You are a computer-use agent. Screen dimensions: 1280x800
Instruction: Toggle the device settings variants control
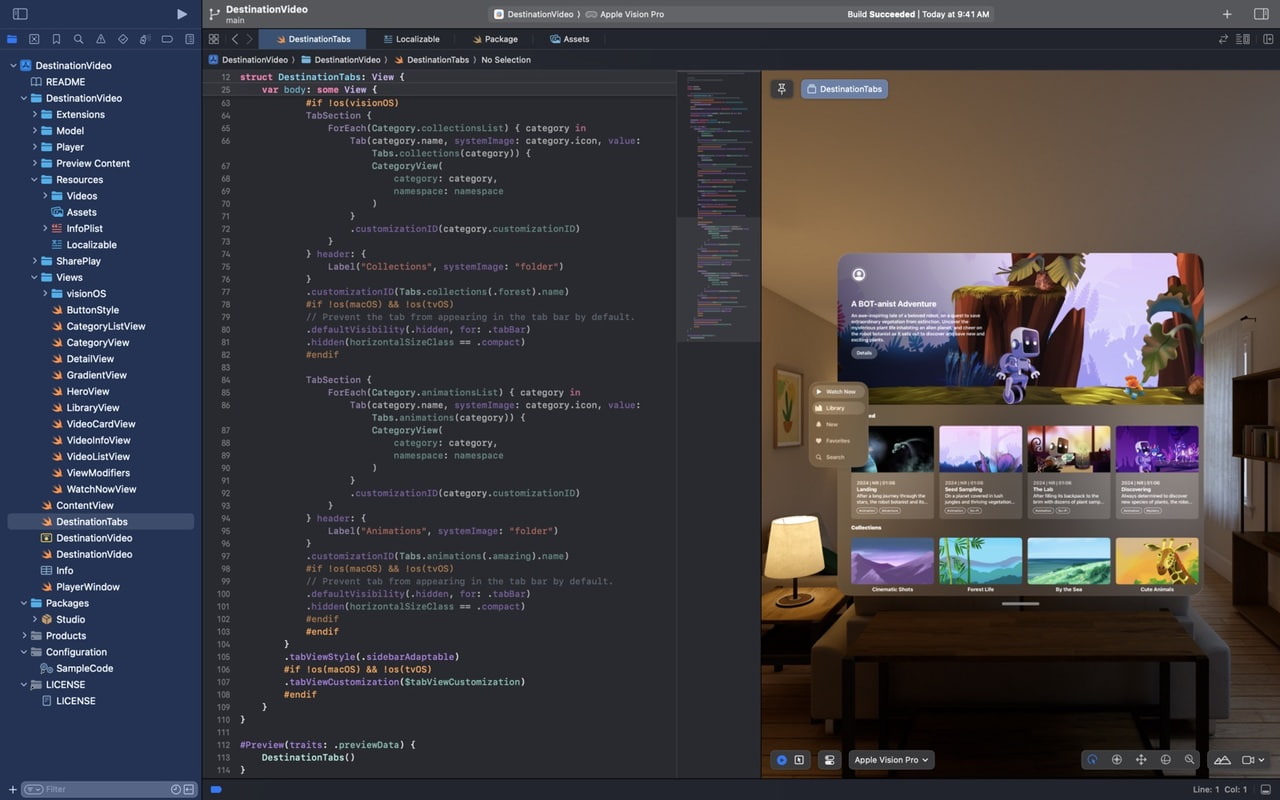pyautogui.click(x=829, y=760)
